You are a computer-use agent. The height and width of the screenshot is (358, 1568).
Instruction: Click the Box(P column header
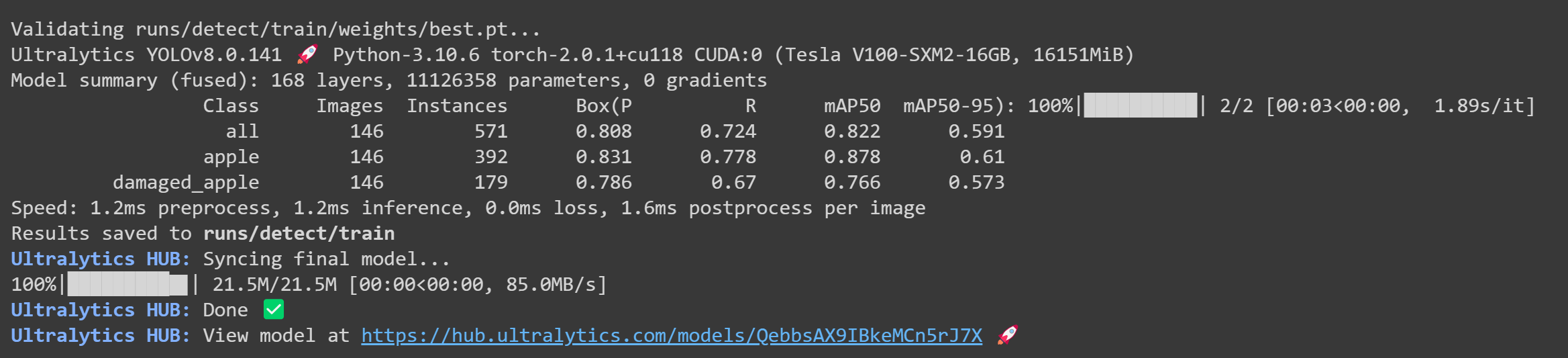pyautogui.click(x=603, y=105)
